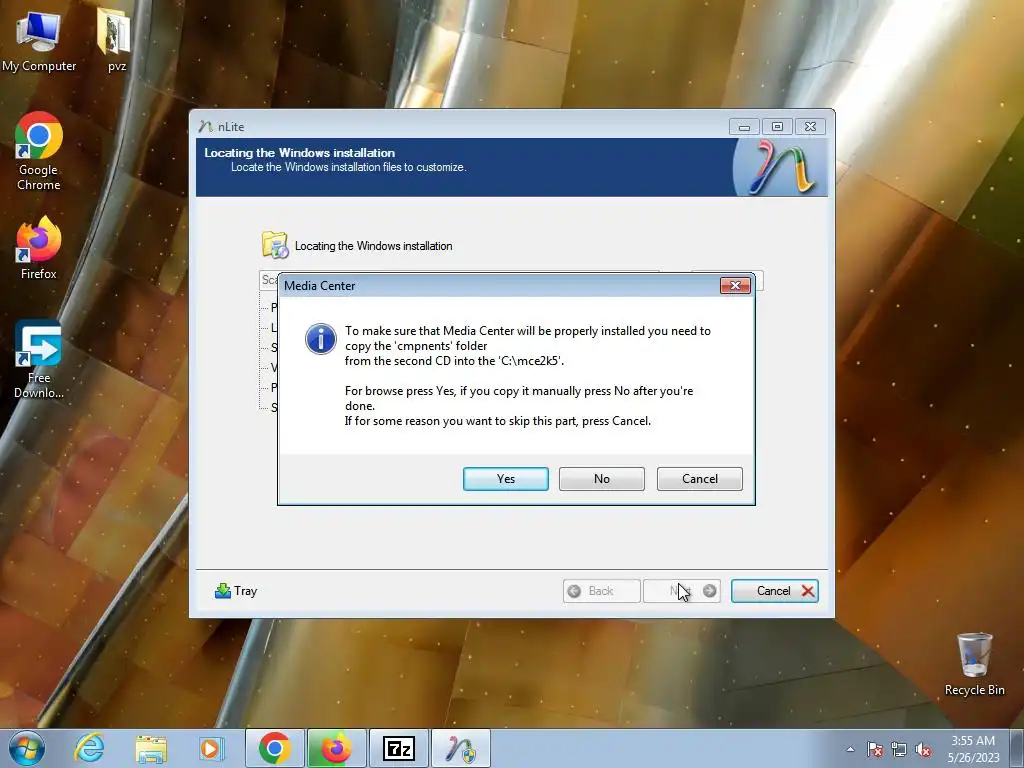Open Internet Explorer from the taskbar
1024x768 pixels.
click(x=89, y=748)
